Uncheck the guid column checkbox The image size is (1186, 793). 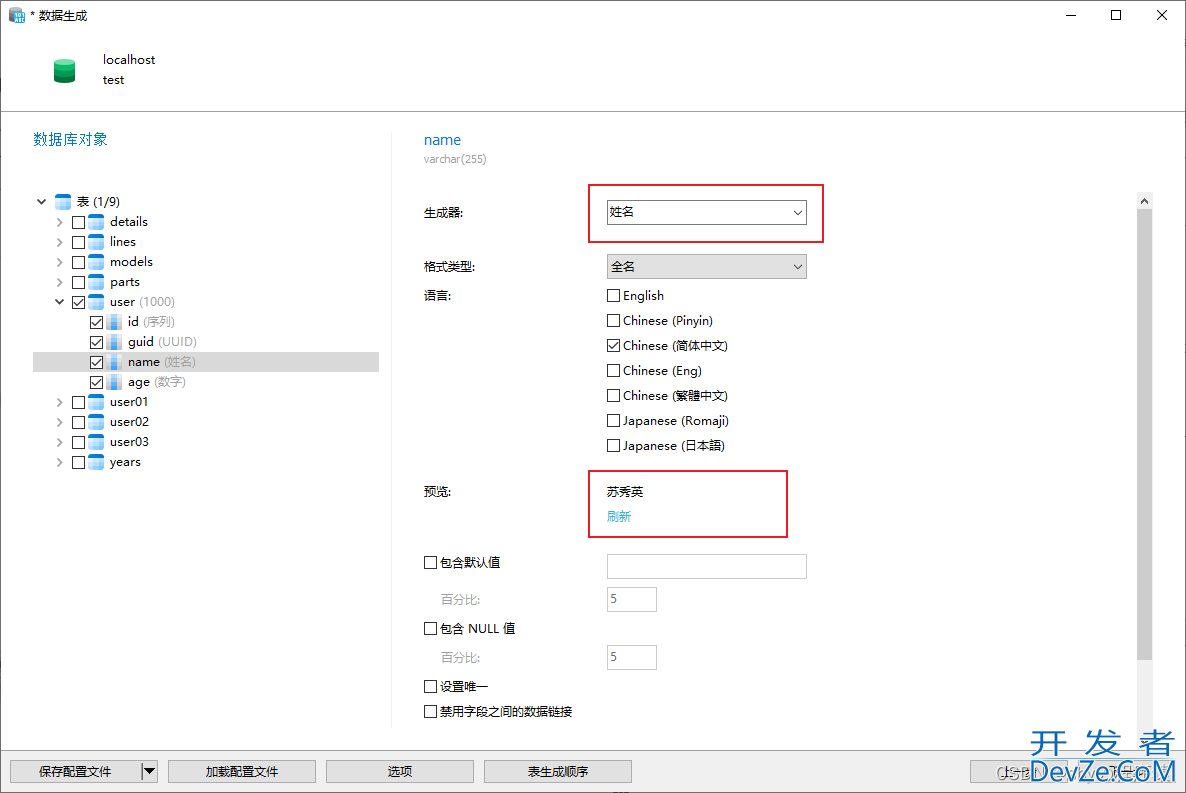96,343
